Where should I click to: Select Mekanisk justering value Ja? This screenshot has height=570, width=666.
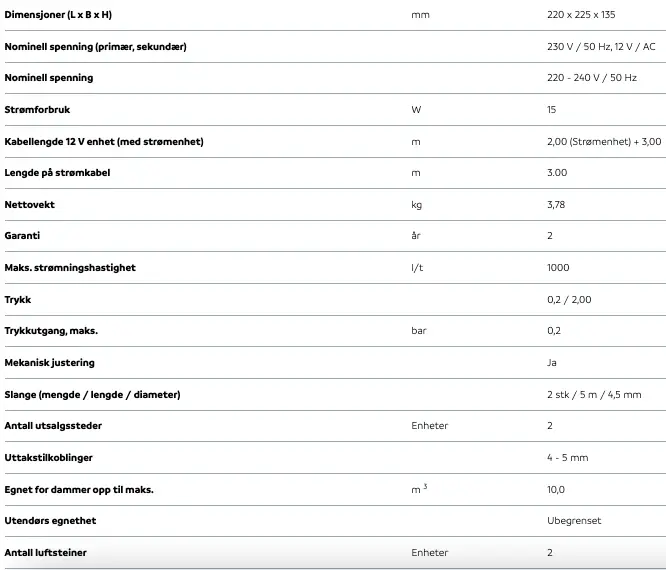(x=552, y=363)
